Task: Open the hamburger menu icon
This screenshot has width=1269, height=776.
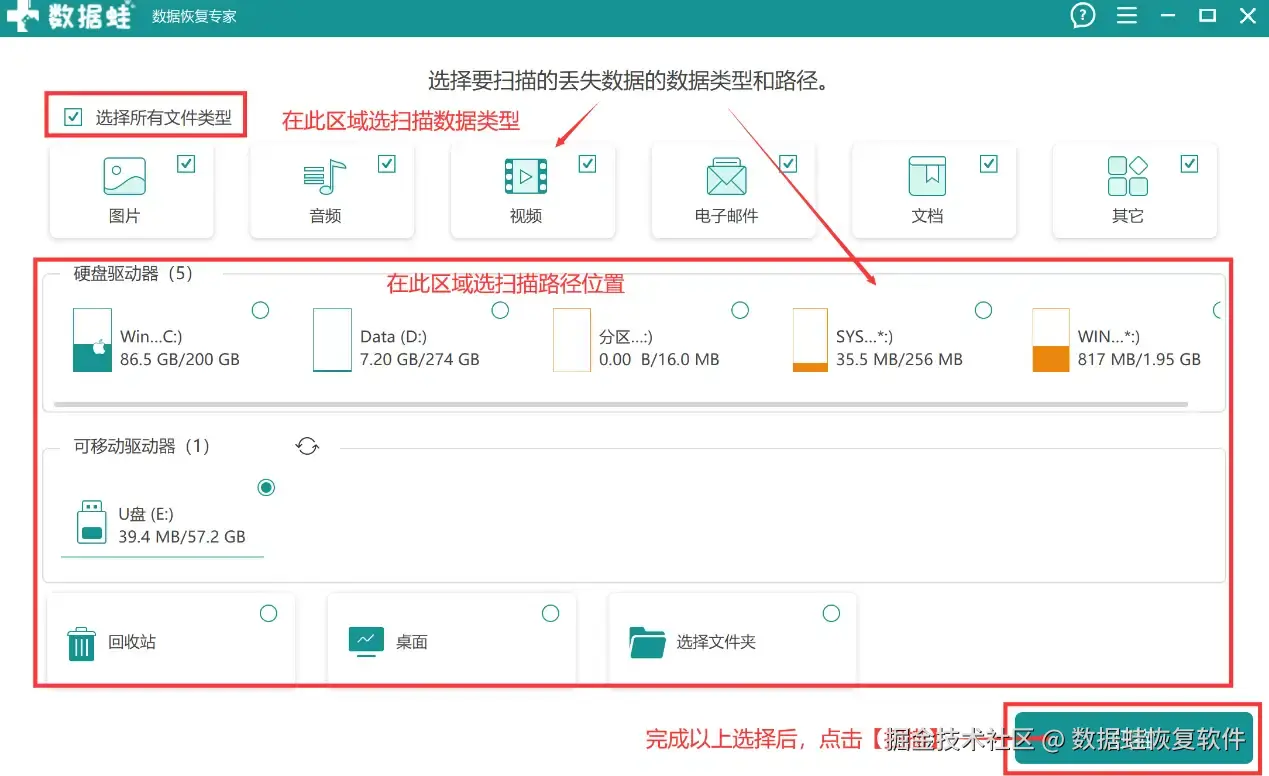Action: (1127, 16)
